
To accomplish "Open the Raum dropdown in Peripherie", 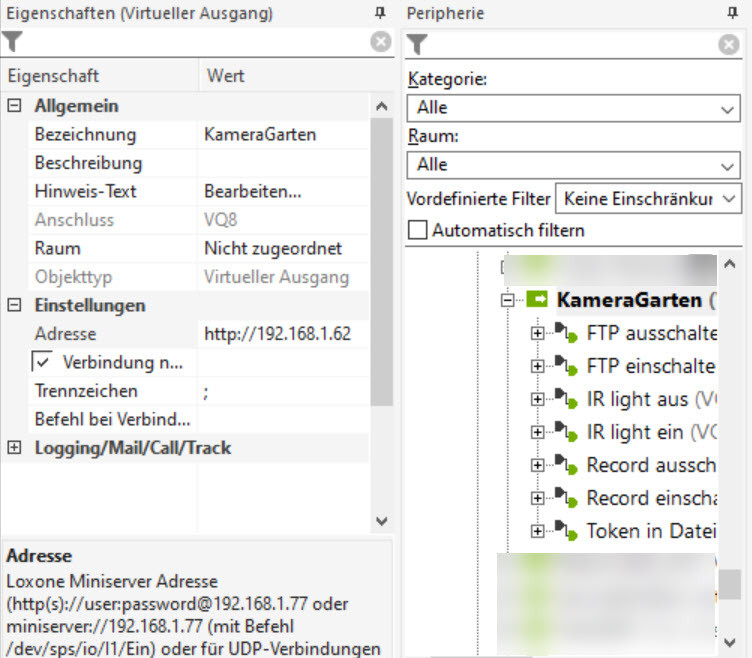I will point(573,165).
